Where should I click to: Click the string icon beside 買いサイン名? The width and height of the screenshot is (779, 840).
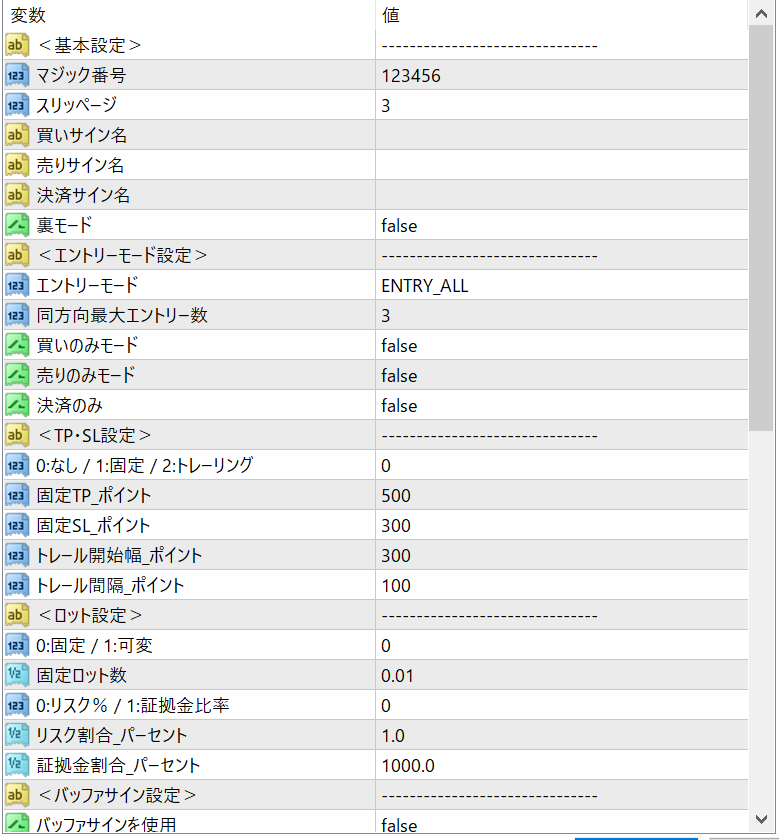[x=17, y=135]
